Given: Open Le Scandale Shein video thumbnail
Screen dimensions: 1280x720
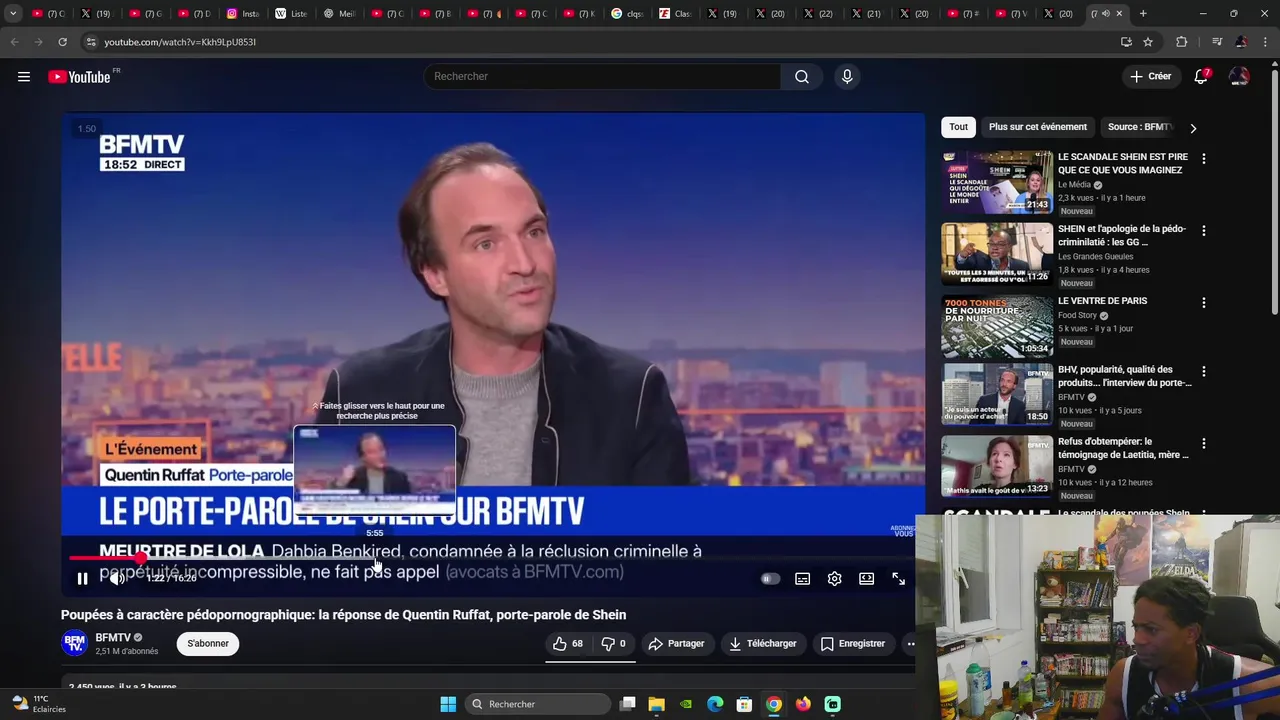Looking at the screenshot, I should (x=997, y=182).
